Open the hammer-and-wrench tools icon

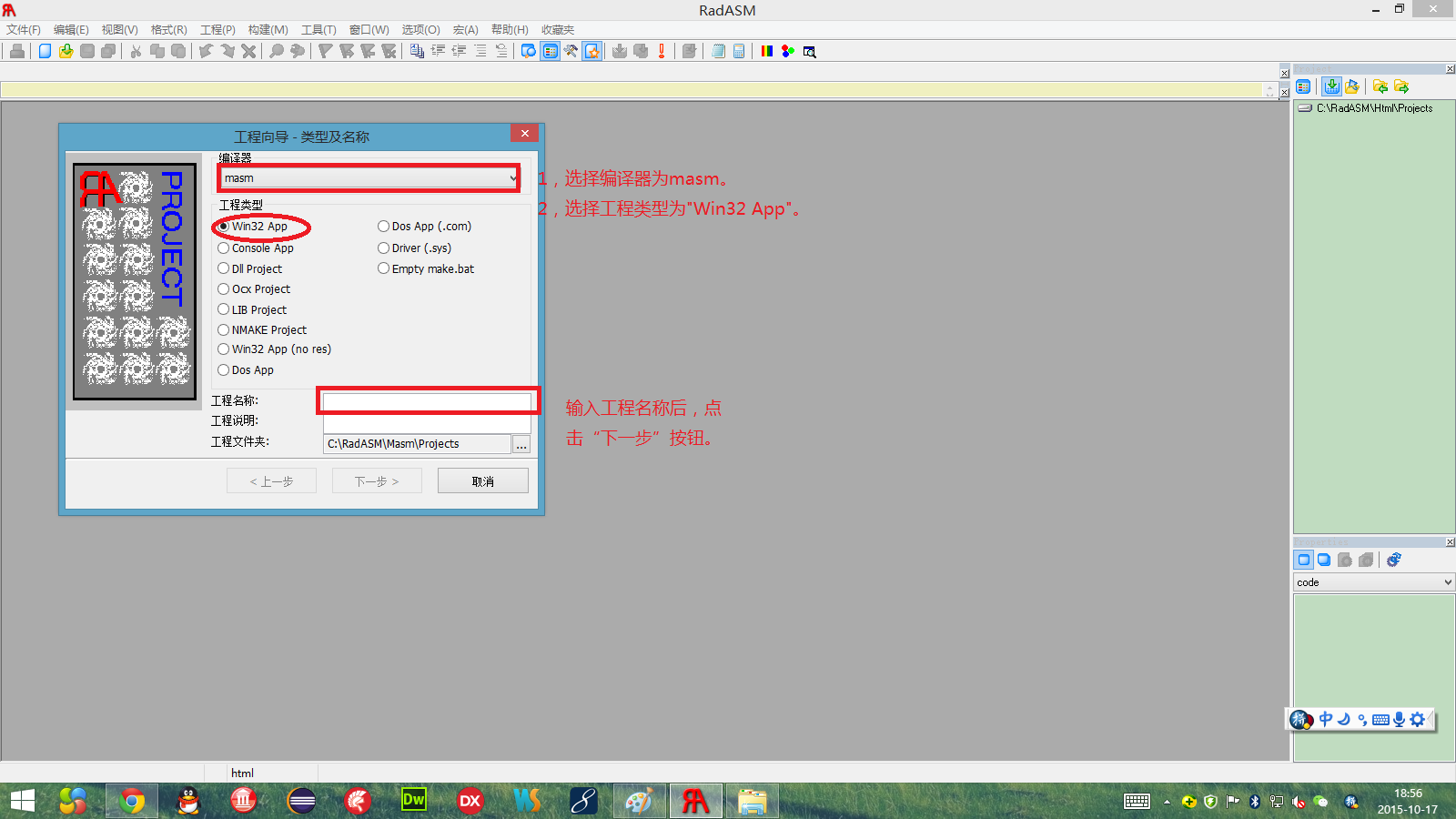(x=571, y=51)
